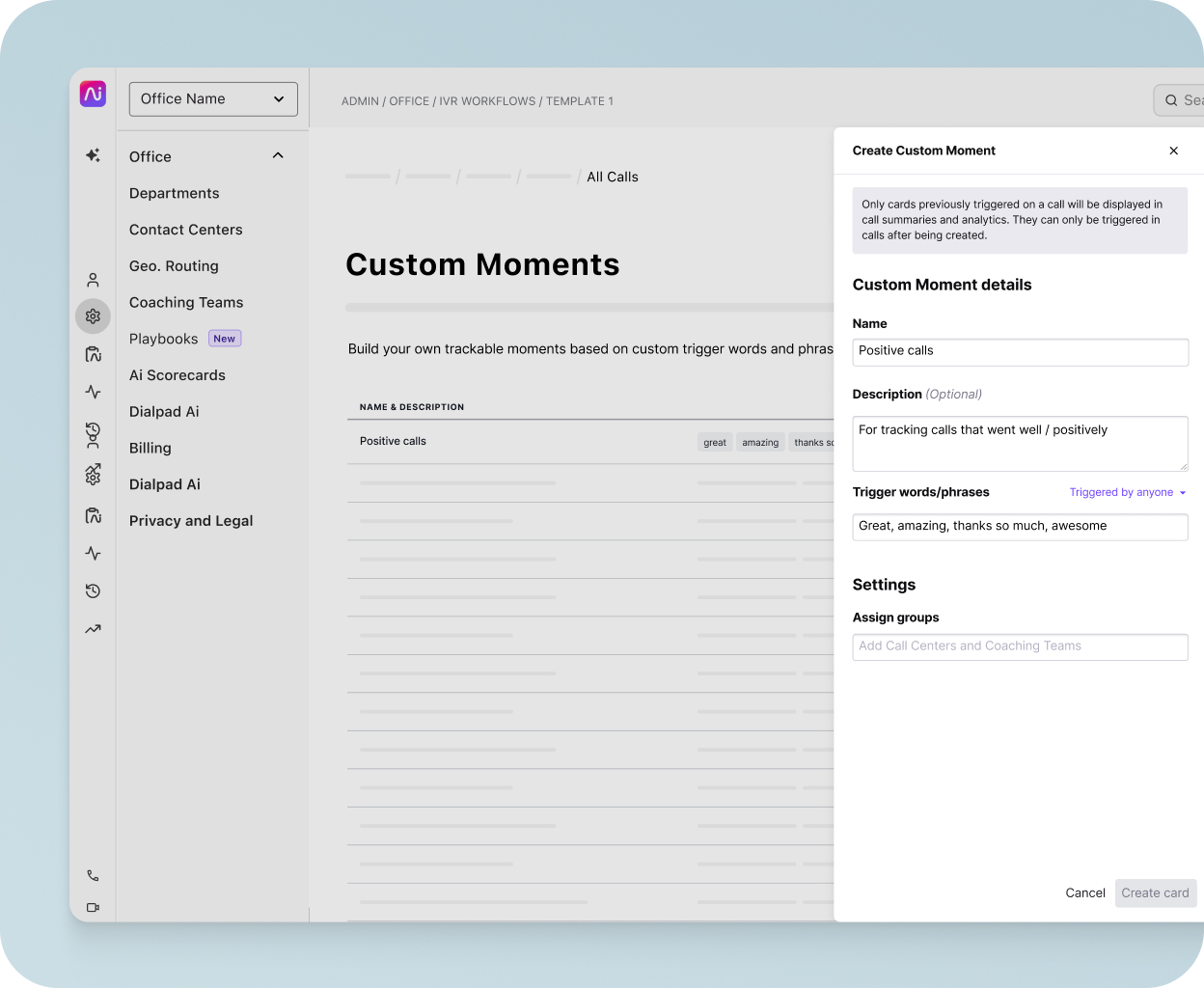Select the trending arrow analytics icon
This screenshot has width=1204, height=988.
click(x=93, y=628)
